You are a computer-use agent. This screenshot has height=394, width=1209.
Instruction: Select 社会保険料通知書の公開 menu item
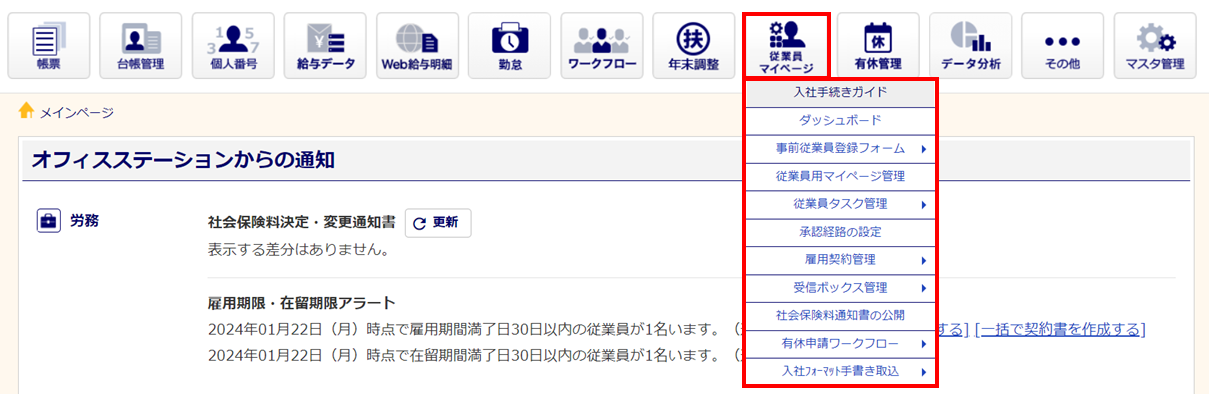841,315
